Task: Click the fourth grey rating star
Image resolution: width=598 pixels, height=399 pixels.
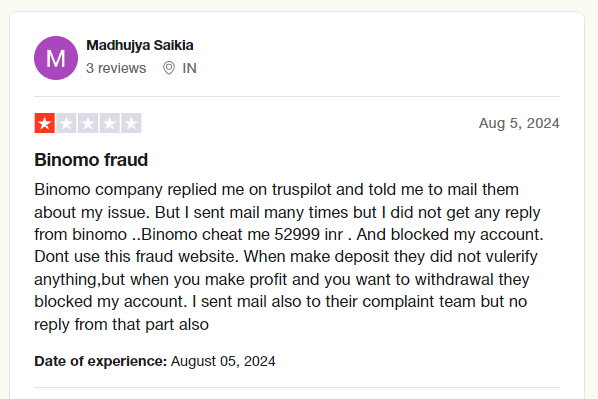Action: [x=110, y=123]
